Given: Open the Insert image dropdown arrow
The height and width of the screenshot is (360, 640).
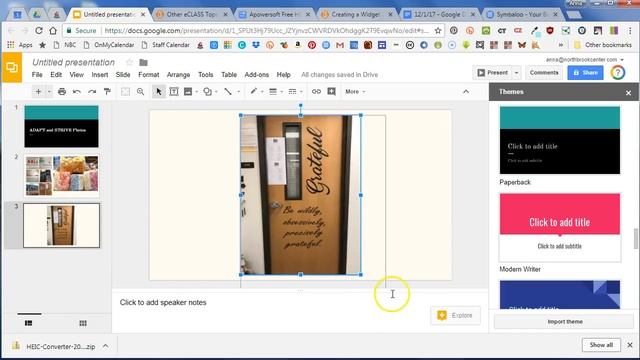Looking at the screenshot, I should coord(197,92).
